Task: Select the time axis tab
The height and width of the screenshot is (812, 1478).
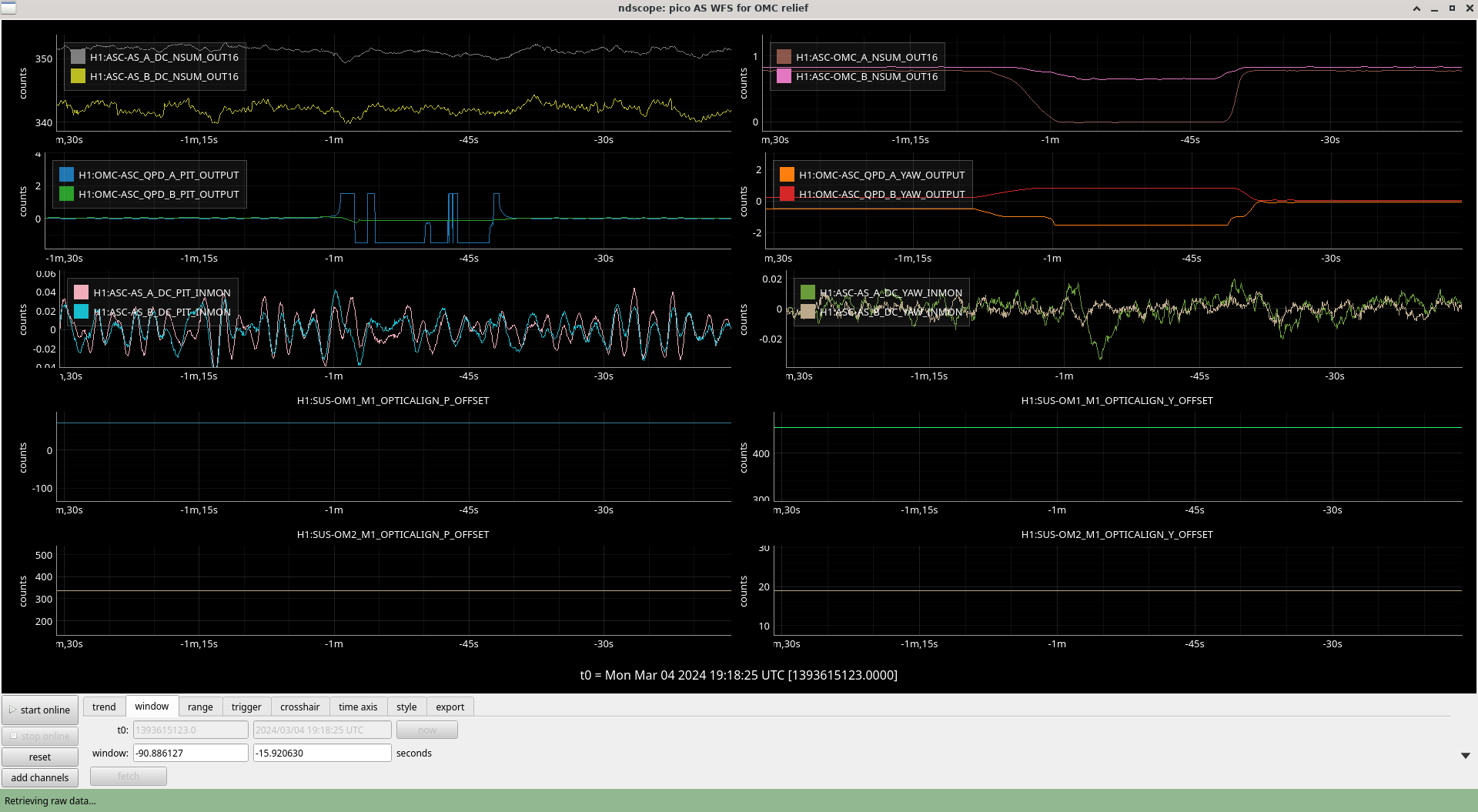Action: coord(358,707)
